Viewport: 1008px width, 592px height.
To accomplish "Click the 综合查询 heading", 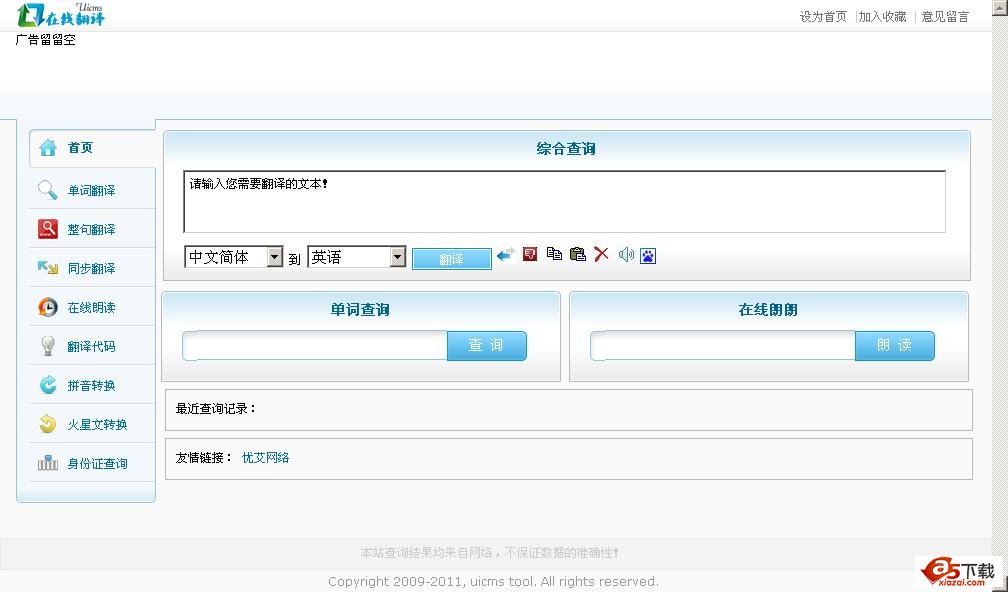I will point(566,149).
